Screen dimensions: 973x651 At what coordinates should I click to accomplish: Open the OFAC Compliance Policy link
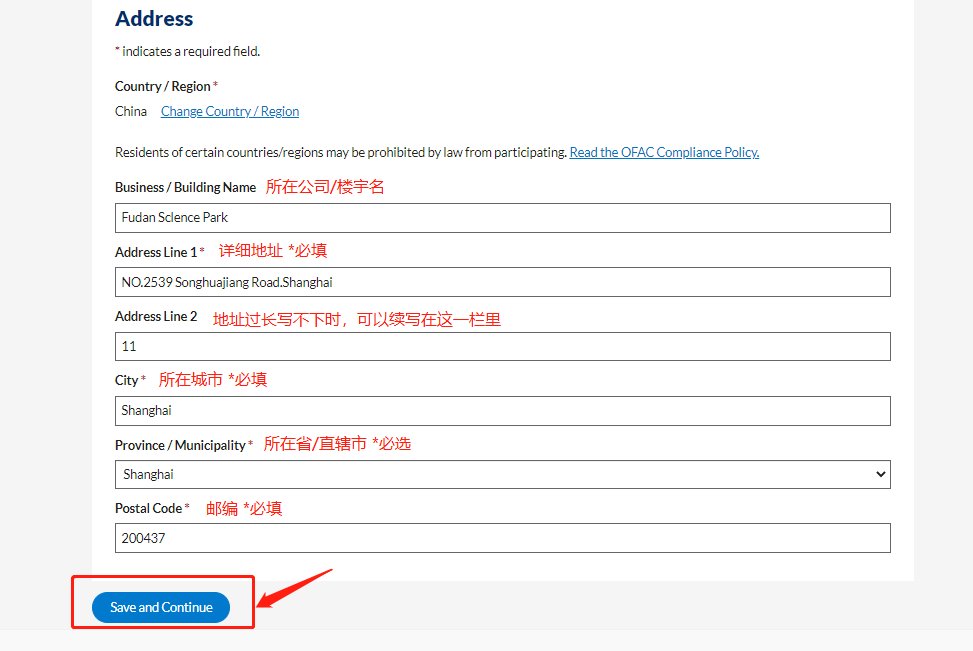(664, 152)
